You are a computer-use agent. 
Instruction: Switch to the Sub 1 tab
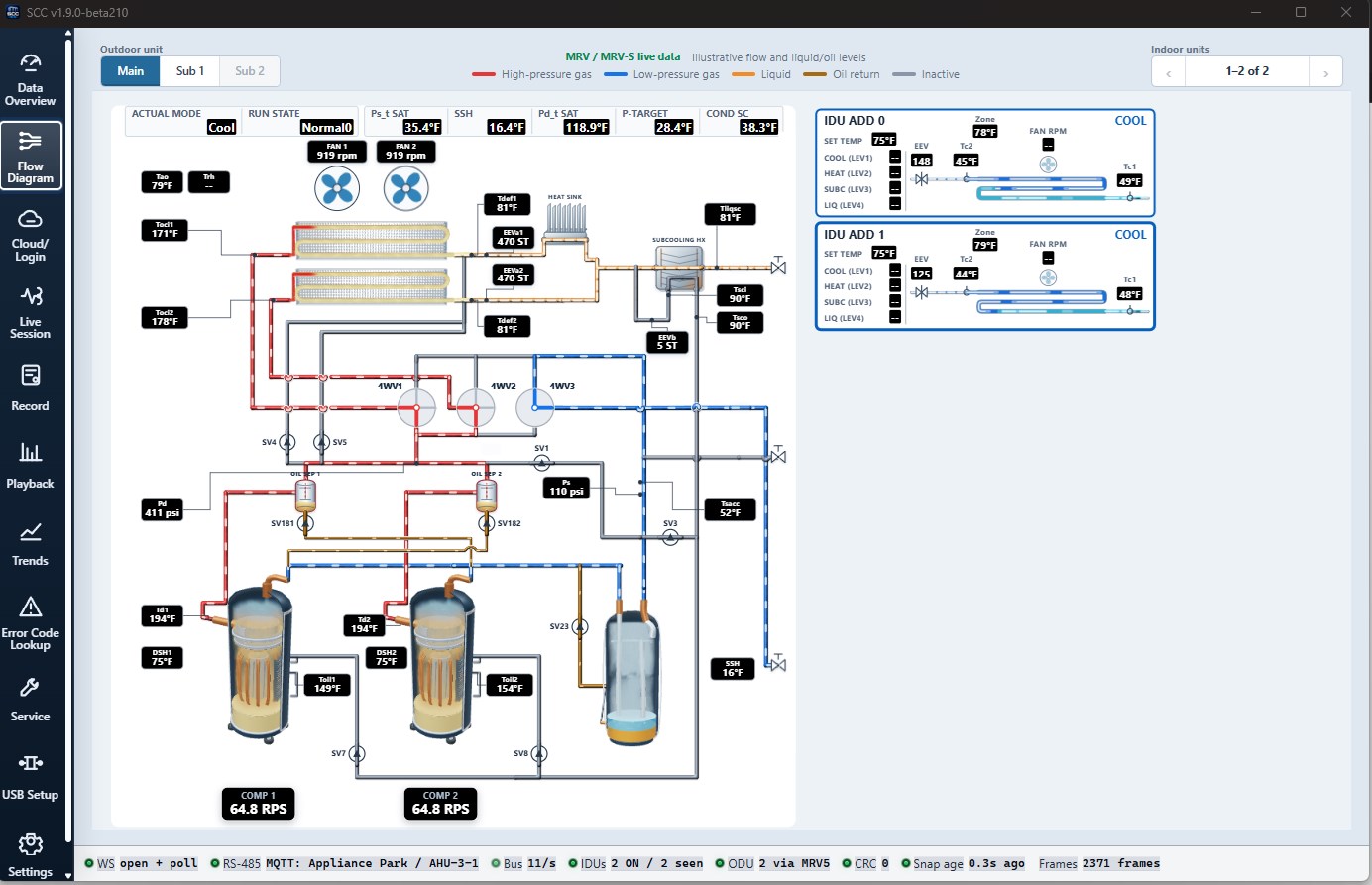pyautogui.click(x=190, y=71)
